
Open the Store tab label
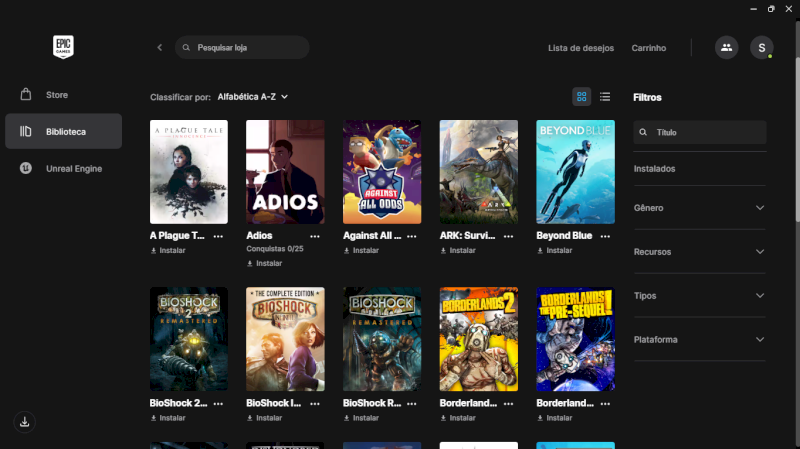coord(57,95)
